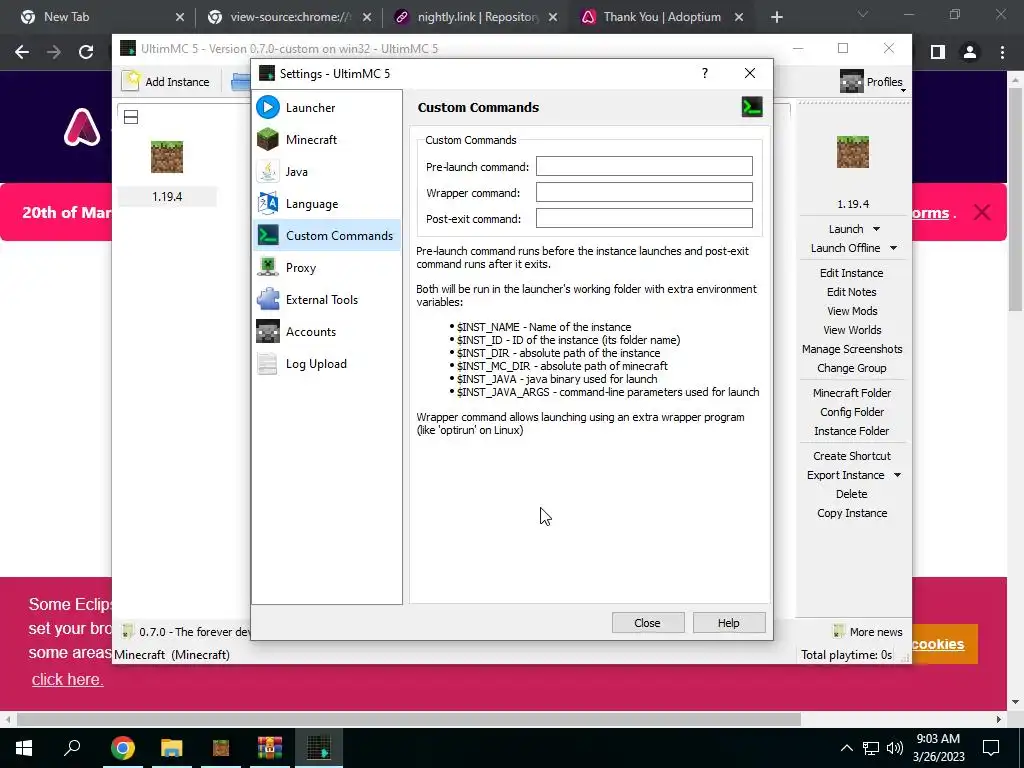Image resolution: width=1024 pixels, height=768 pixels.
Task: Click the question mark help icon
Action: 705,73
